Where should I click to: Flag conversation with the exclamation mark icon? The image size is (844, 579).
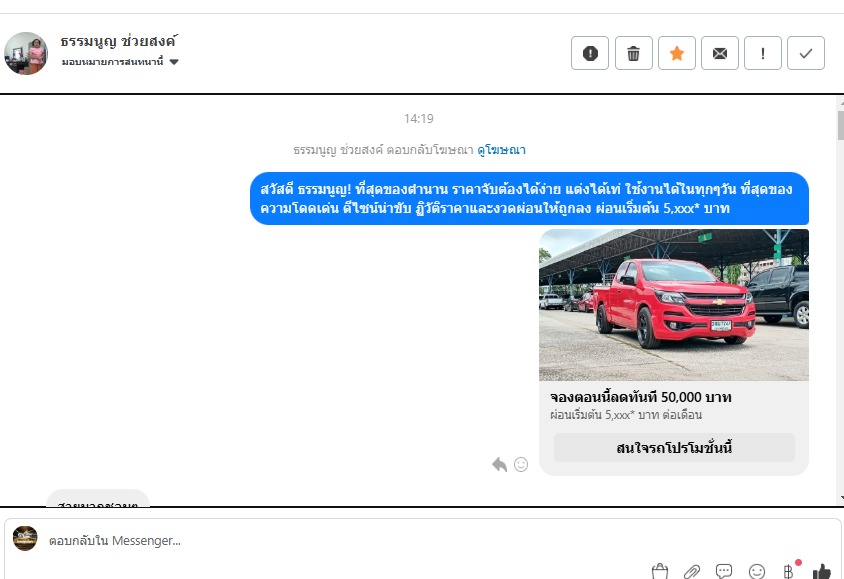[x=763, y=53]
